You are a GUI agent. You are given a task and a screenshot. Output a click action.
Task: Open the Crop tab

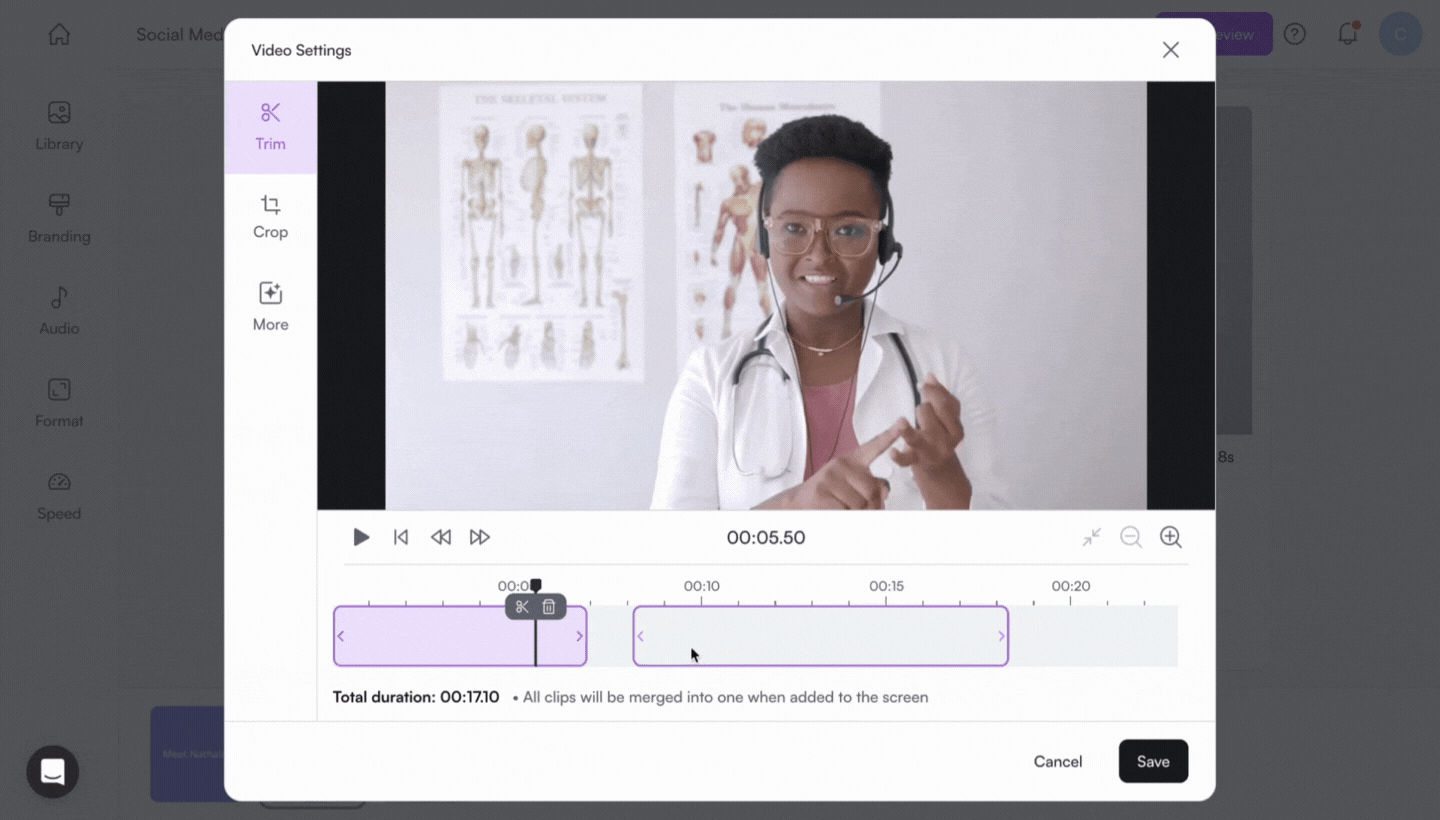(270, 217)
